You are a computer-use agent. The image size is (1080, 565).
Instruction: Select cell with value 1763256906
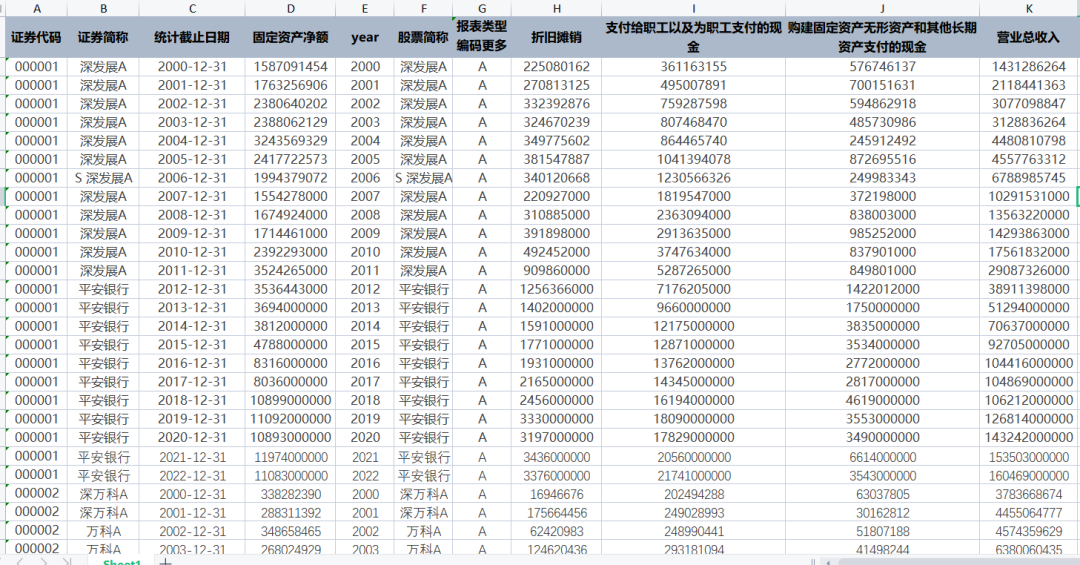(x=290, y=85)
